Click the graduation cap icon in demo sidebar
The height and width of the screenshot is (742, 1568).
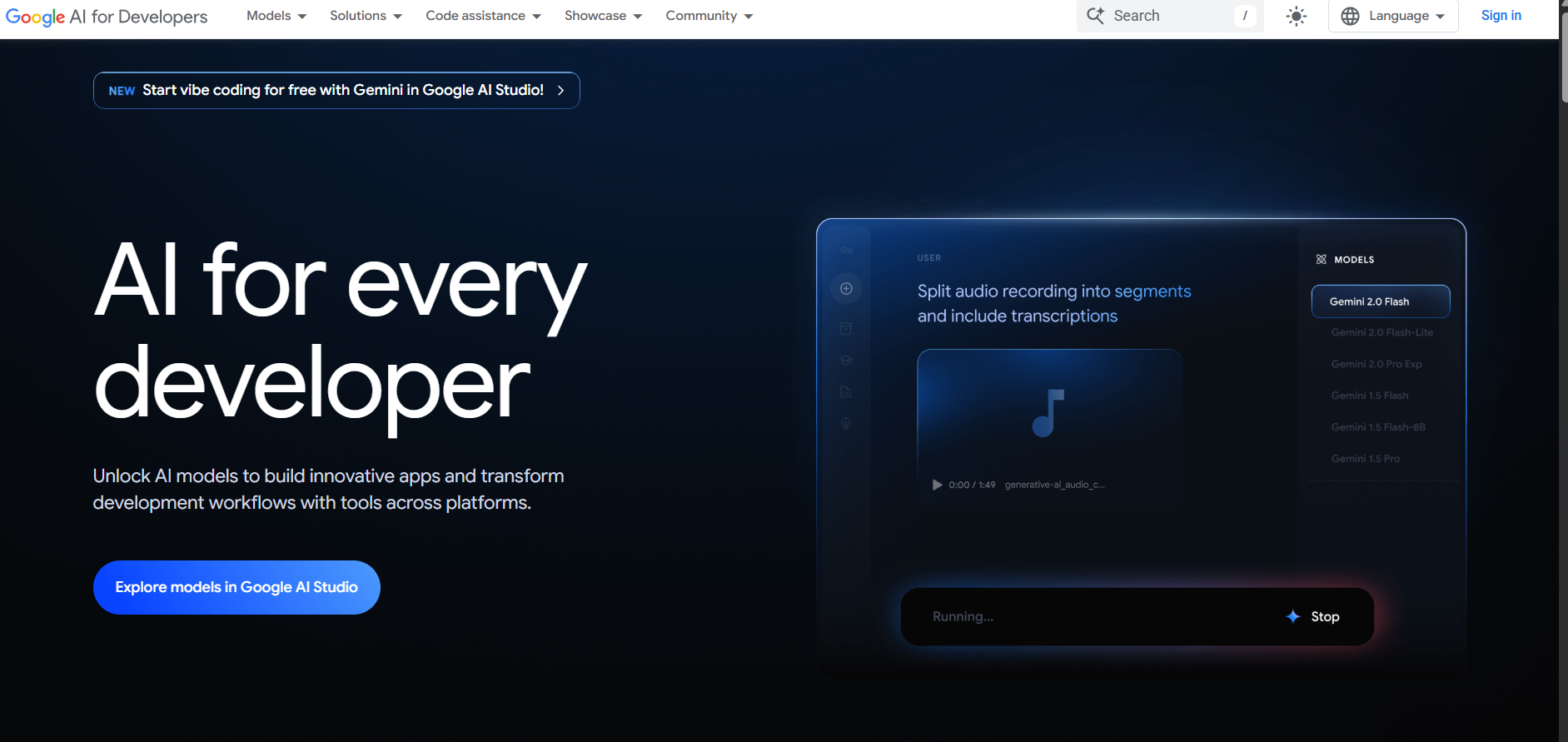pos(846,361)
